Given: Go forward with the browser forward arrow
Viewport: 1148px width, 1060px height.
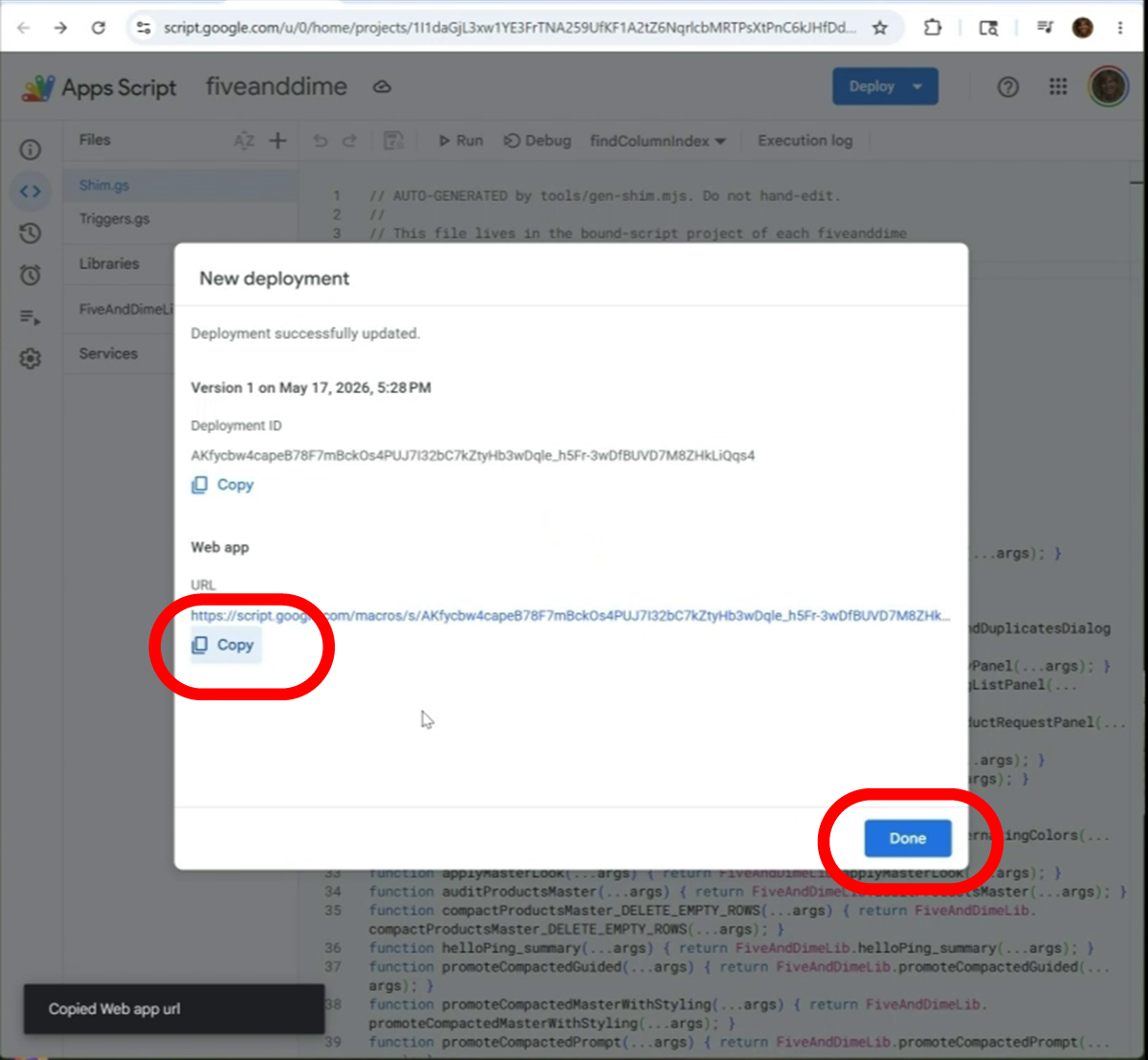Looking at the screenshot, I should (61, 28).
